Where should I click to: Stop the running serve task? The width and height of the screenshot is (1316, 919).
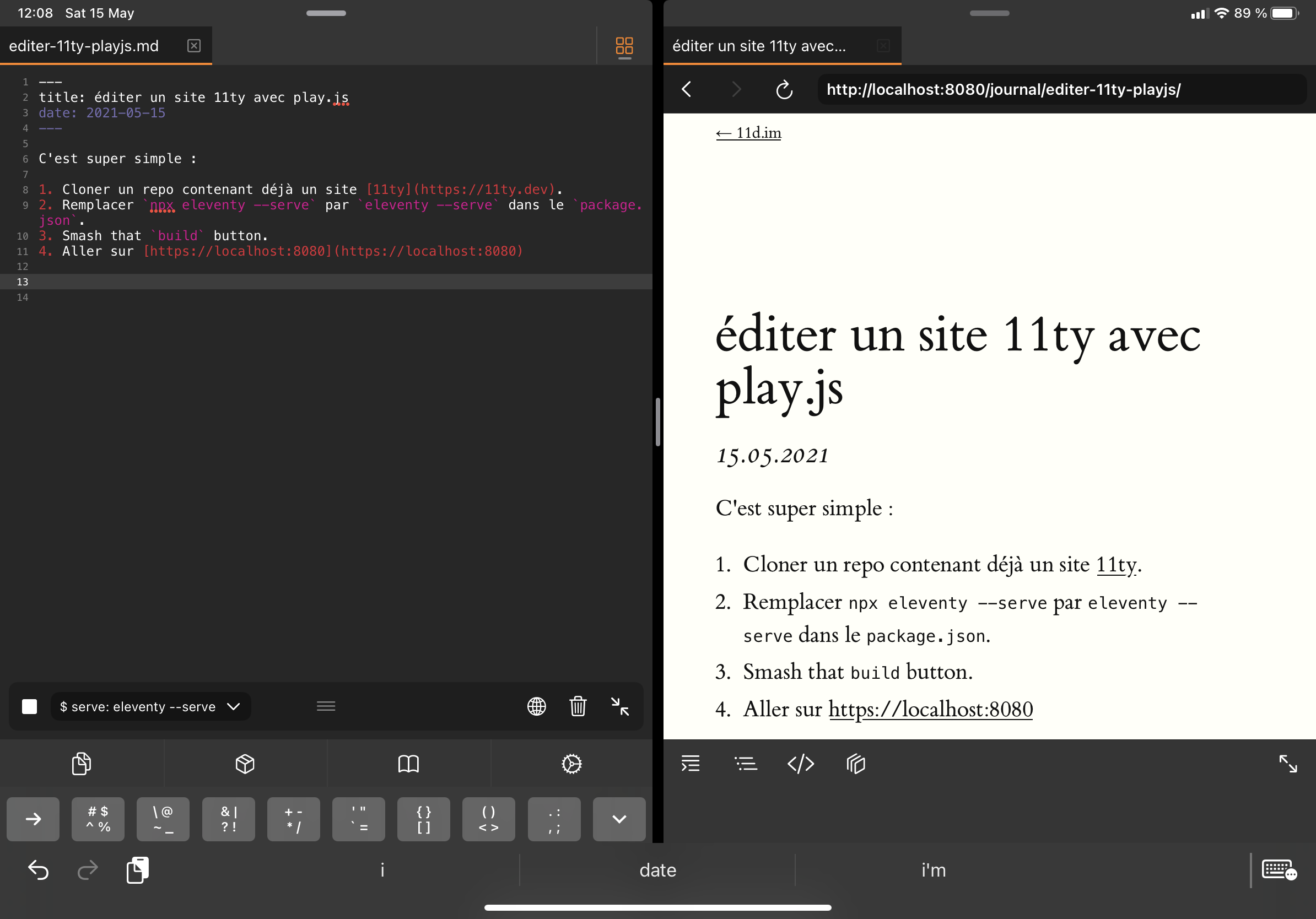pos(29,706)
